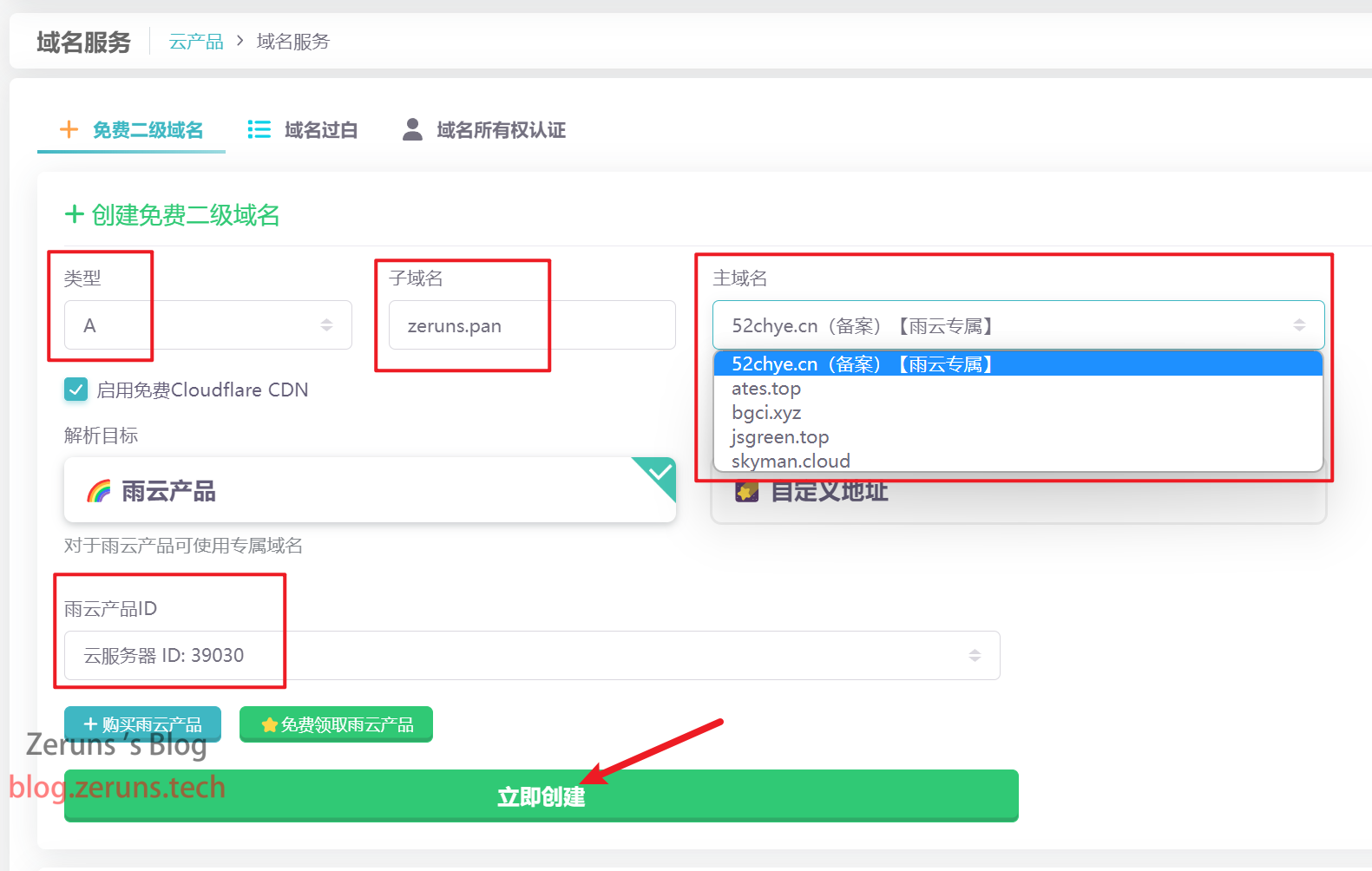
Task: Switch to the 域名过白 tab
Action: coord(302,130)
